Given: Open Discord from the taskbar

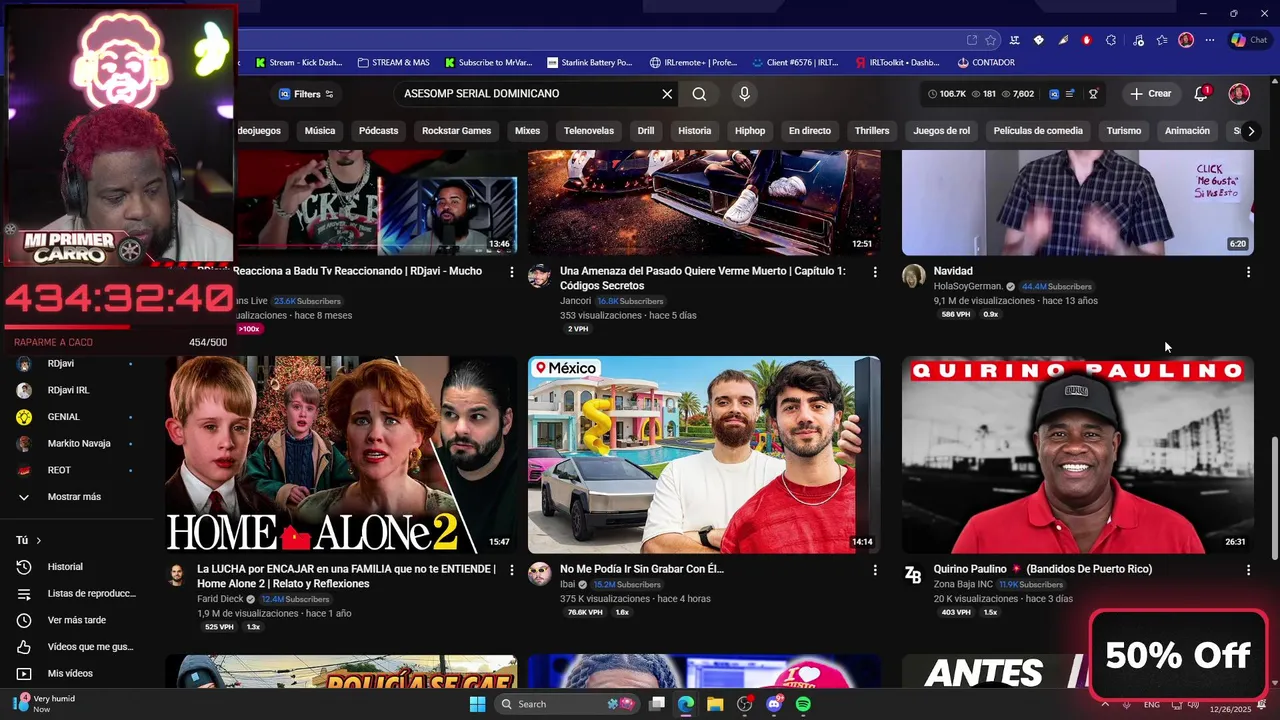Looking at the screenshot, I should pos(774,704).
